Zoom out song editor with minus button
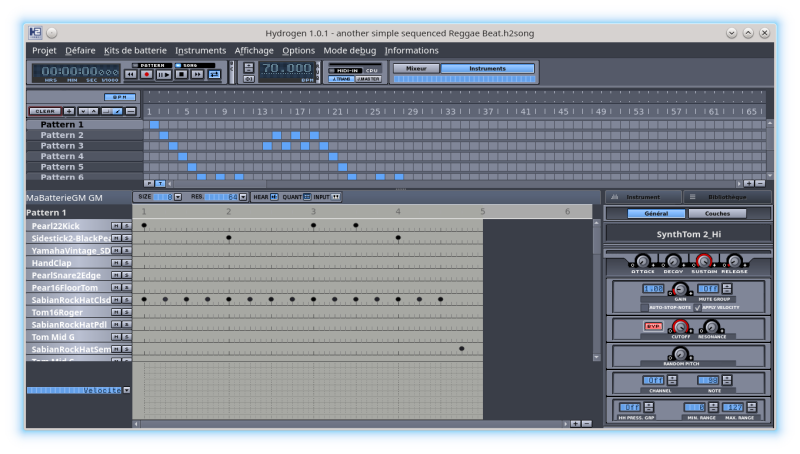This screenshot has width=800, height=454. 760,183
